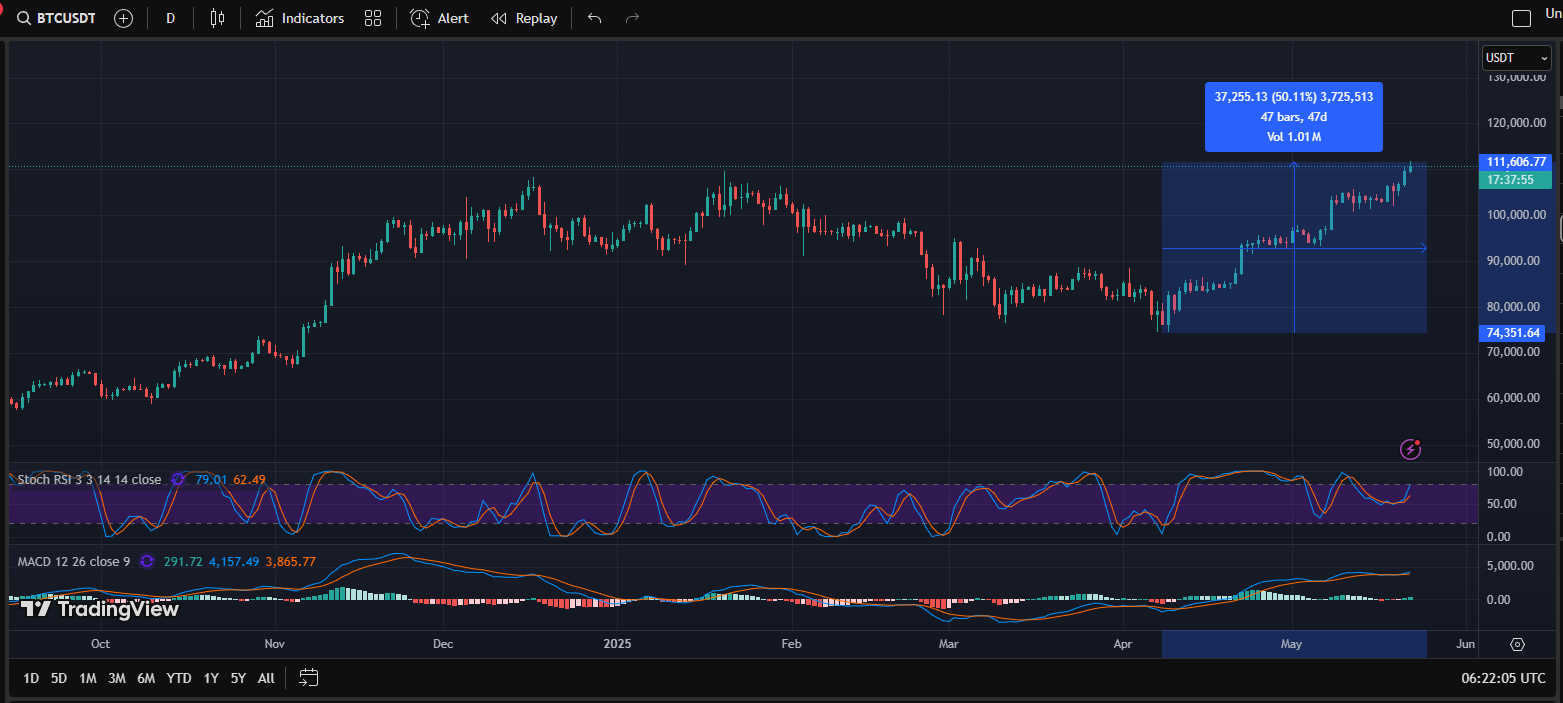
Task: Open the layout setup square icon
Action: (1521, 18)
